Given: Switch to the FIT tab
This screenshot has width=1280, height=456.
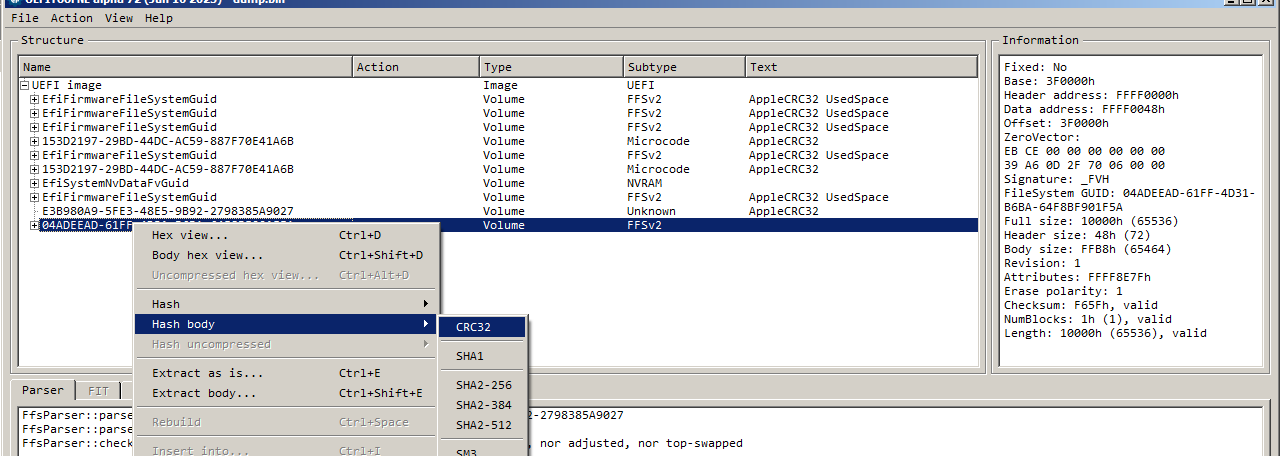Looking at the screenshot, I should (98, 391).
